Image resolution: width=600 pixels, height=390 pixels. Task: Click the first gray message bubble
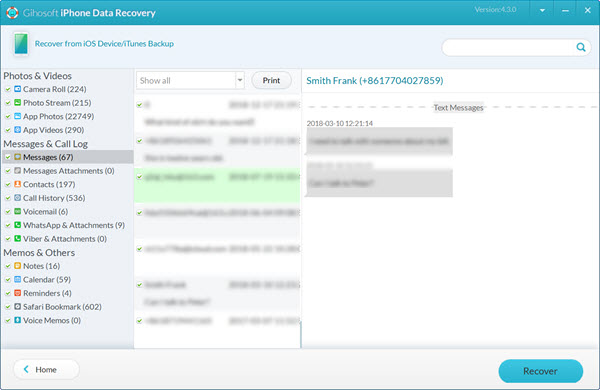click(x=379, y=141)
